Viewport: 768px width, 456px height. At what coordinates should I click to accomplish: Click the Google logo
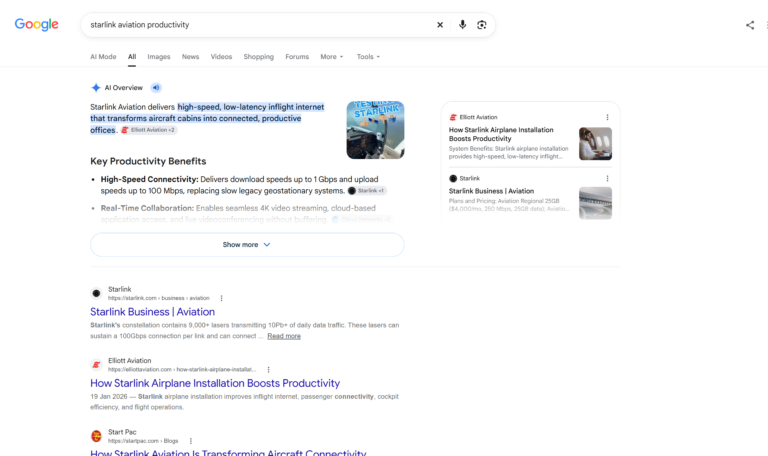click(x=36, y=24)
